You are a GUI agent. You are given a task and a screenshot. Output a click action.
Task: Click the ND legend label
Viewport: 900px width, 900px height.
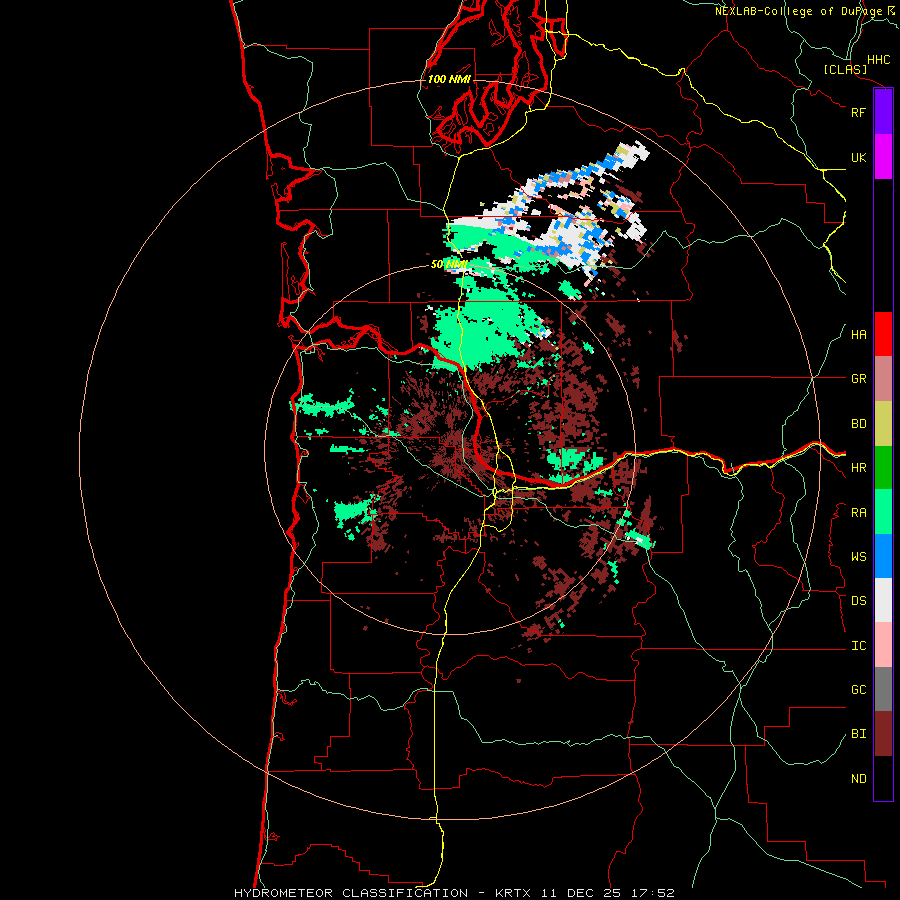(858, 779)
